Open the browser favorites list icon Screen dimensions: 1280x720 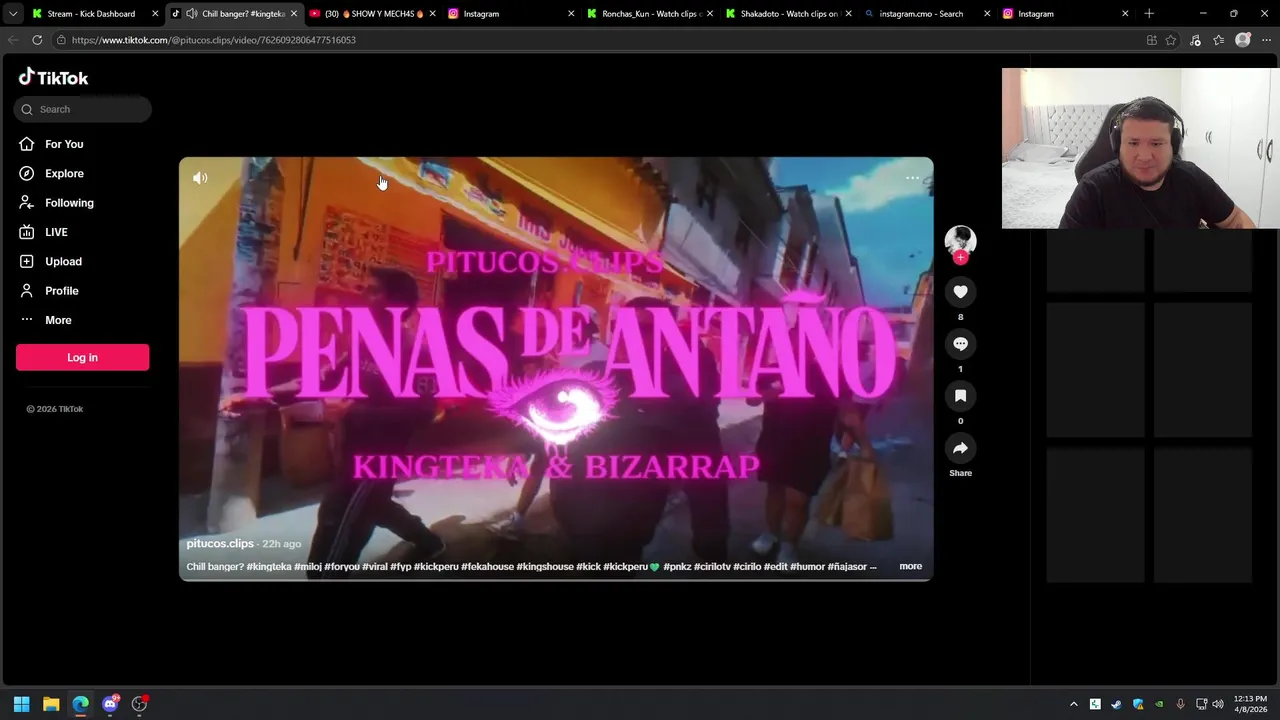click(x=1218, y=40)
